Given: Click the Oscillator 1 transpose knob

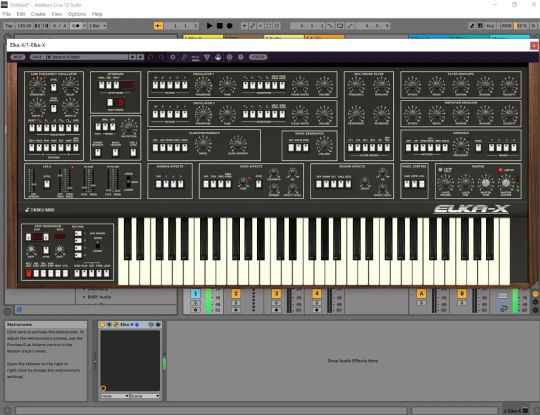Looking at the screenshot, I should pyautogui.click(x=203, y=85).
